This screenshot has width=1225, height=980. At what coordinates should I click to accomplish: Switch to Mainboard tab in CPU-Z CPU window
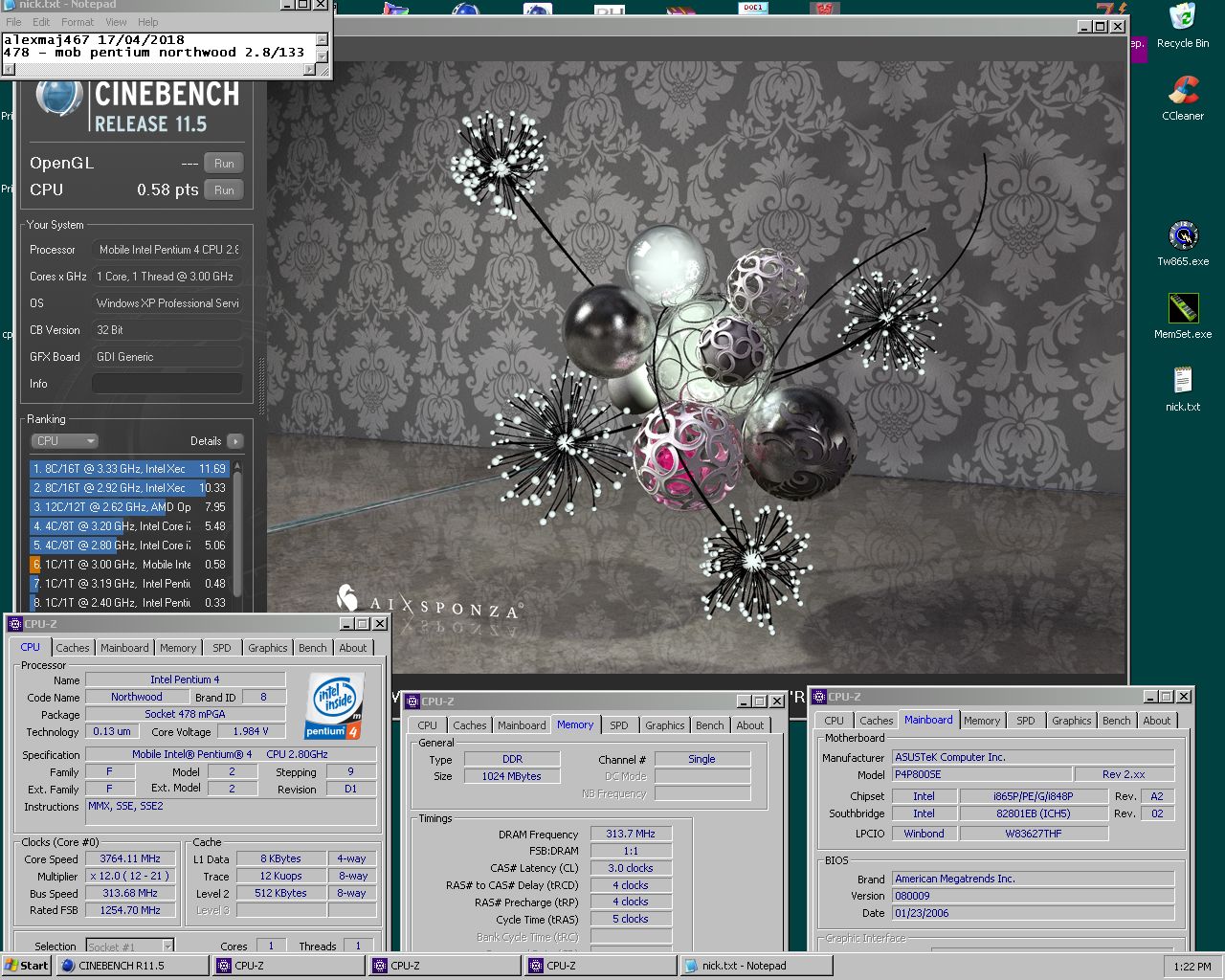[x=124, y=648]
